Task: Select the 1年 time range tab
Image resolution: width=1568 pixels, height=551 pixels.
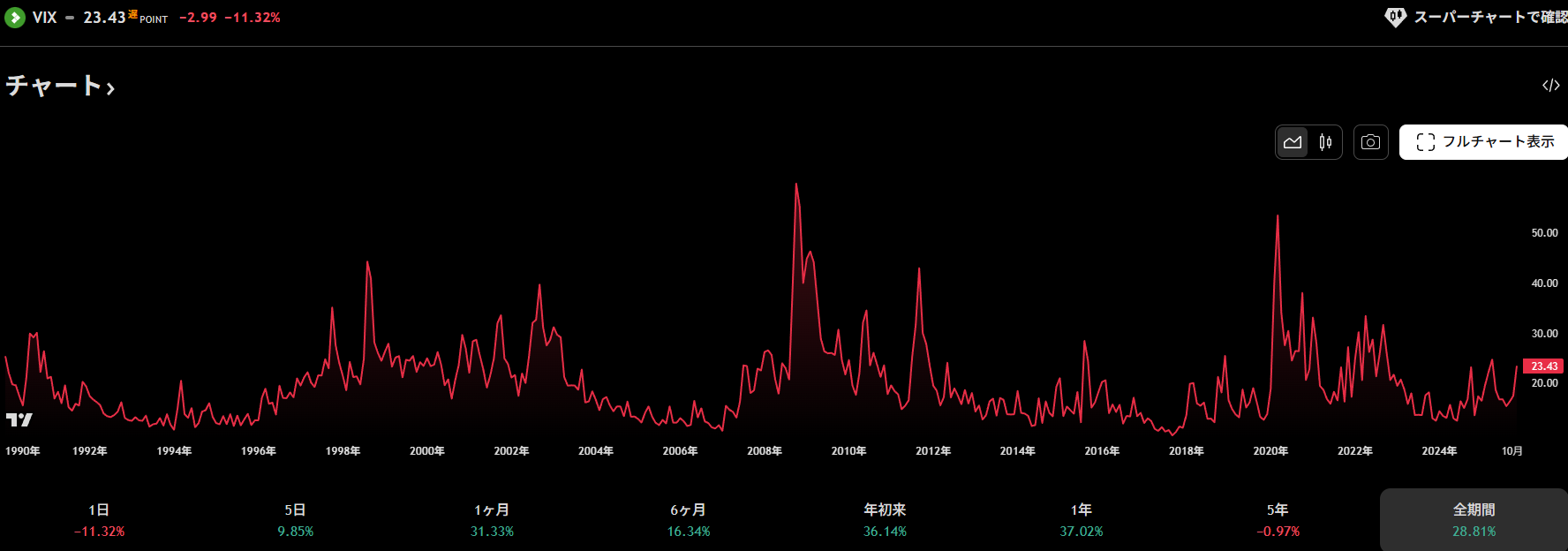Action: pos(1081,520)
